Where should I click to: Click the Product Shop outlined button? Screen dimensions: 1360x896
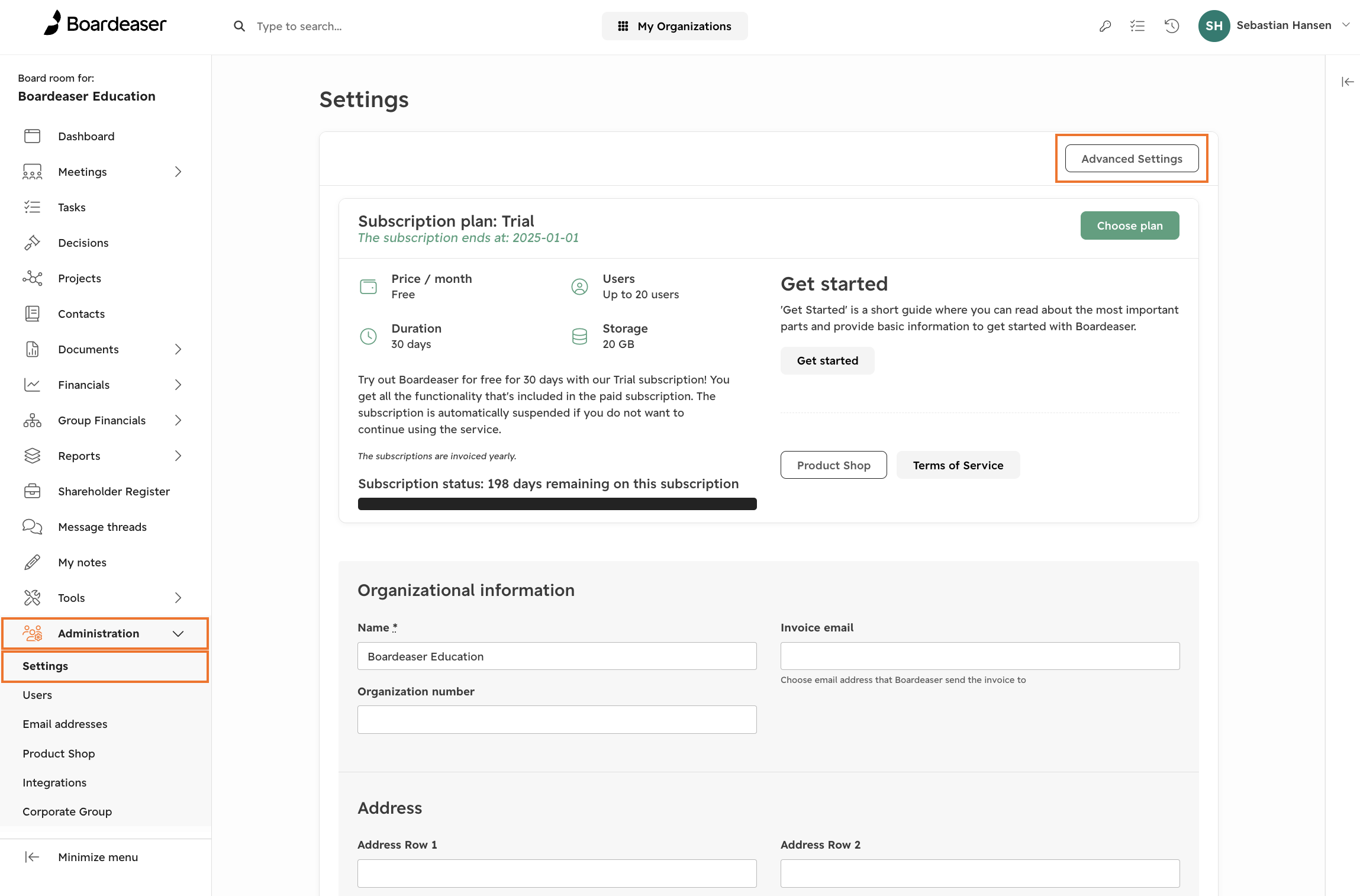click(833, 465)
